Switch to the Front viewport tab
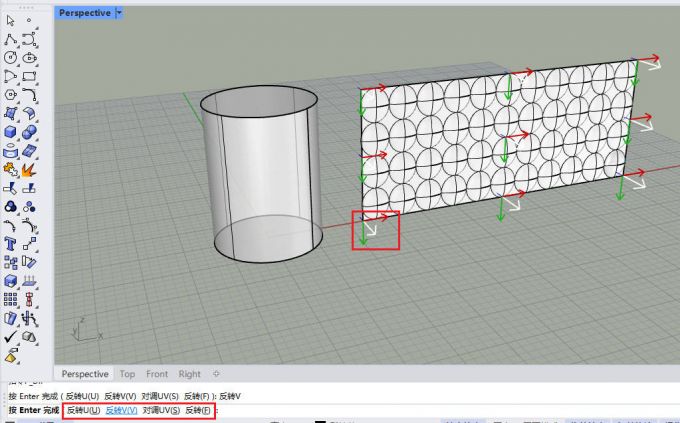Viewport: 680px width, 423px height. coord(157,374)
